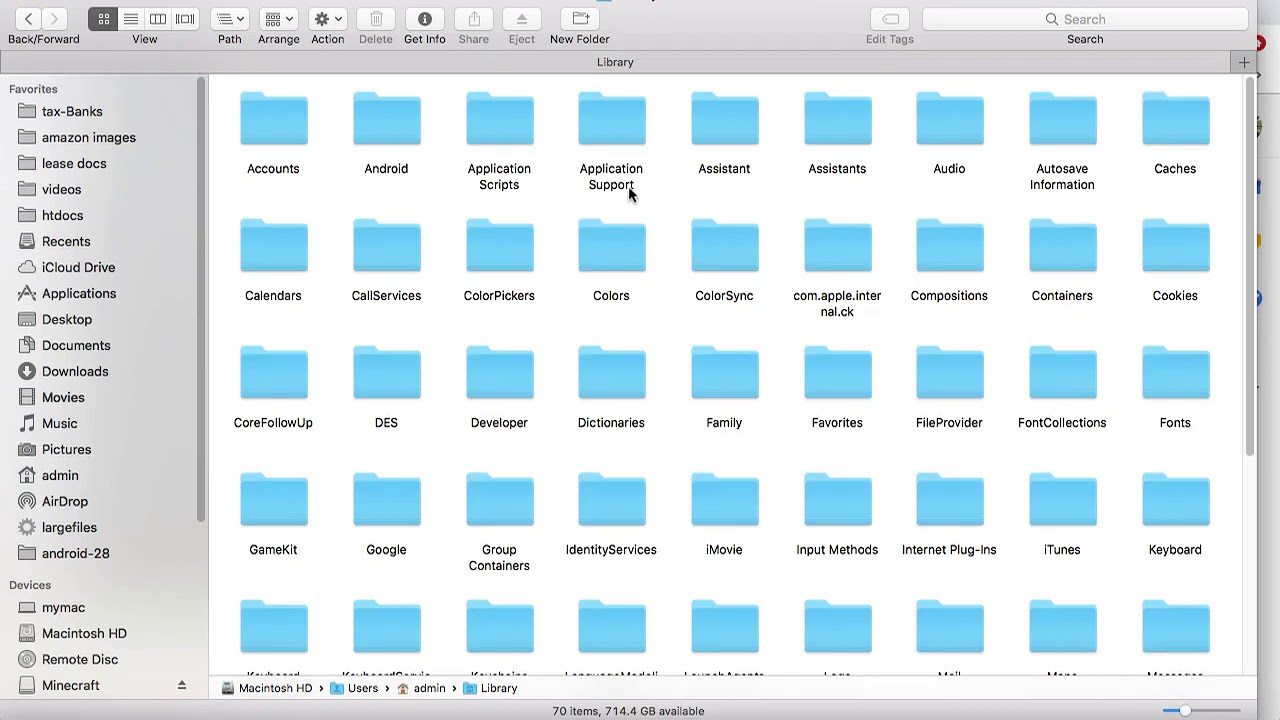Click the Get Info icon
1280x720 pixels.
425,19
